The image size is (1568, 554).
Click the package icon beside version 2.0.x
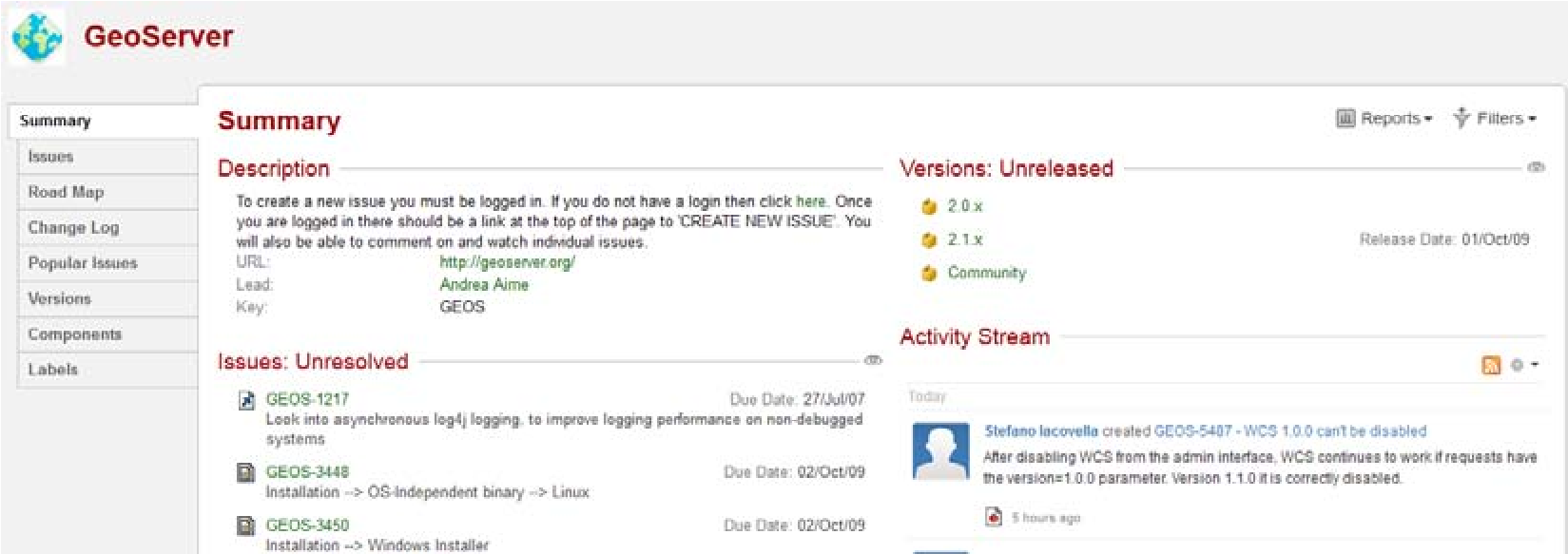(x=929, y=206)
